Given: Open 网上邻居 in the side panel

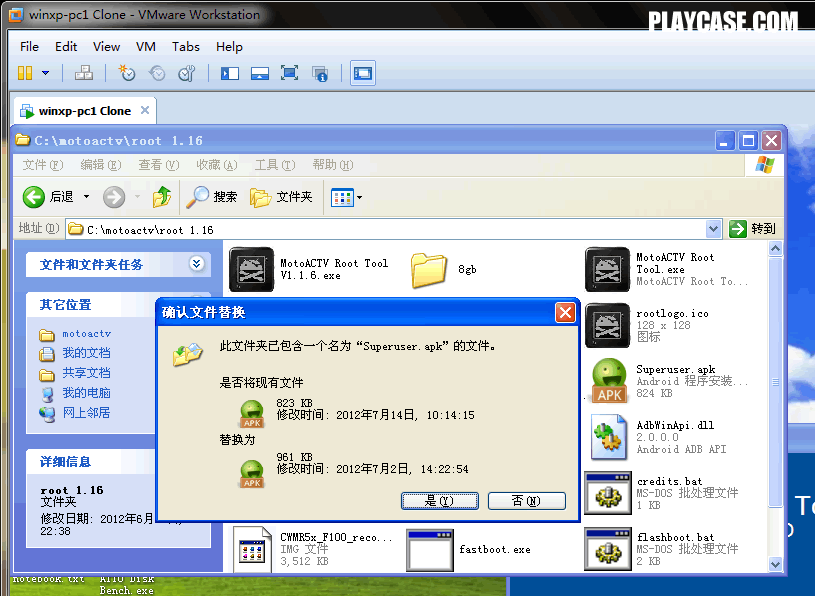Looking at the screenshot, I should tap(86, 413).
